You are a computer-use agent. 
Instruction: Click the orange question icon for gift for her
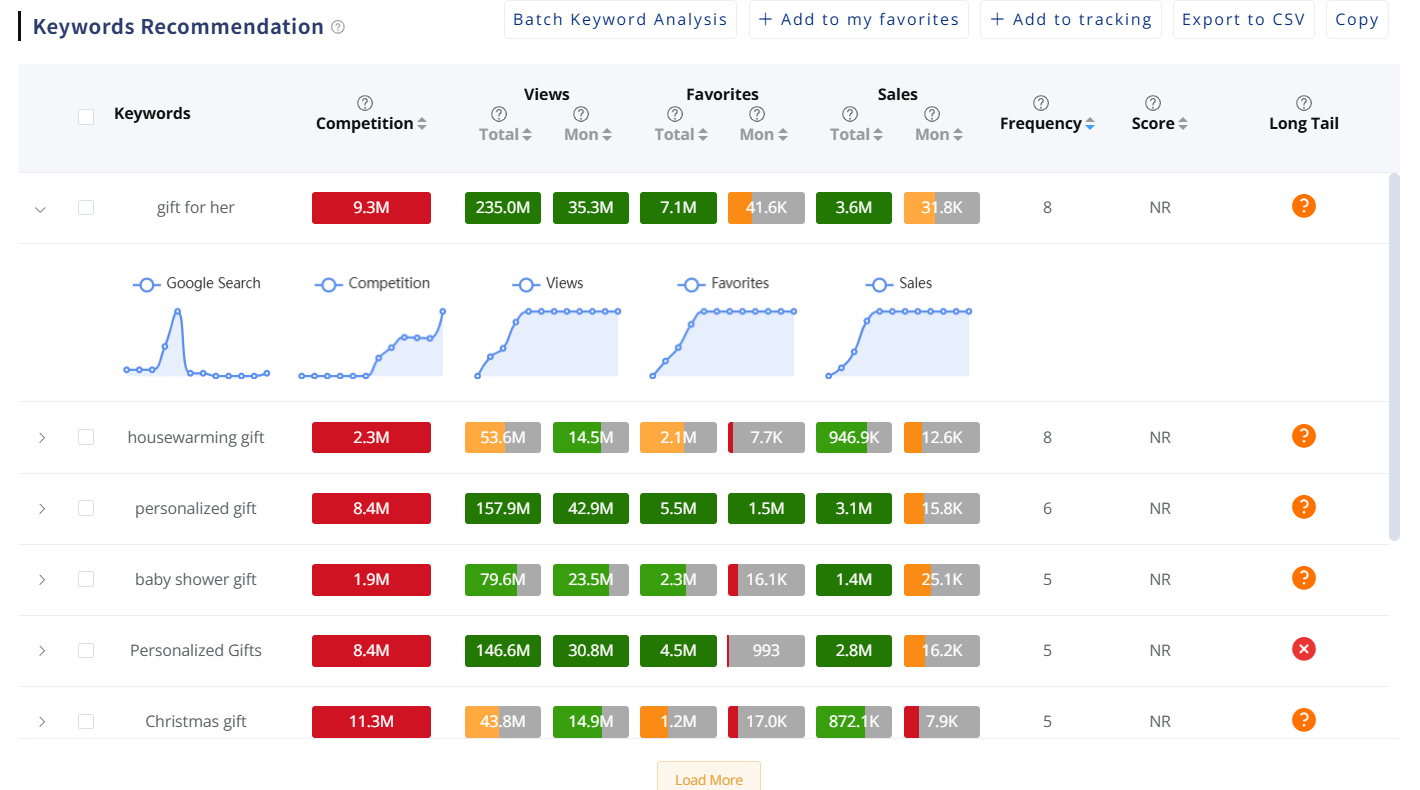(x=1303, y=206)
